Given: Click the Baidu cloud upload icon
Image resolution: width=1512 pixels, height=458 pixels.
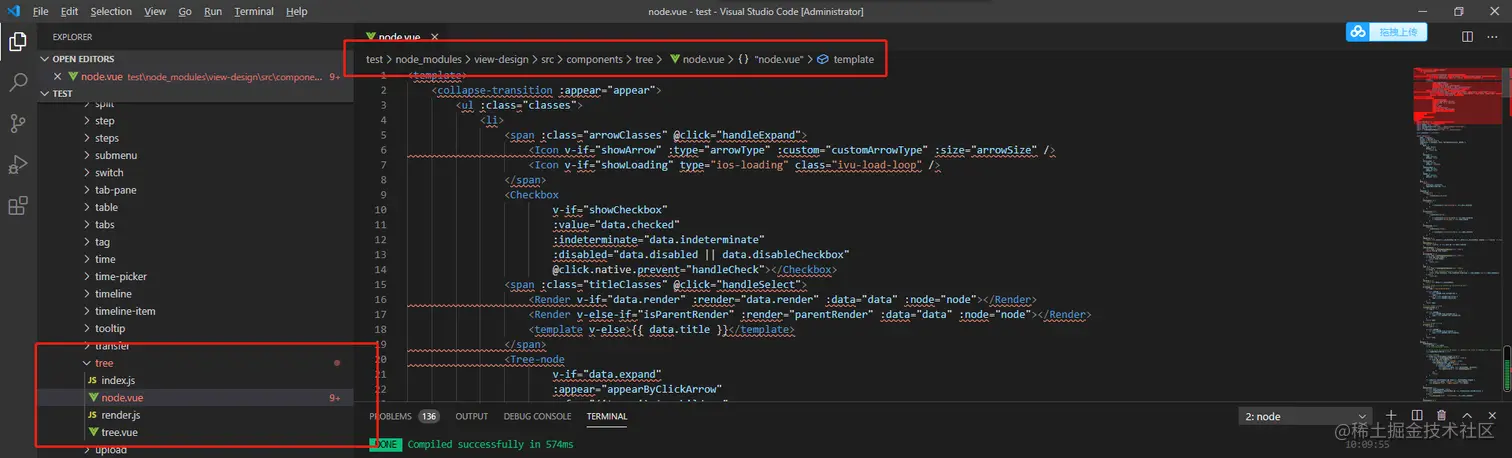Looking at the screenshot, I should pyautogui.click(x=1358, y=32).
